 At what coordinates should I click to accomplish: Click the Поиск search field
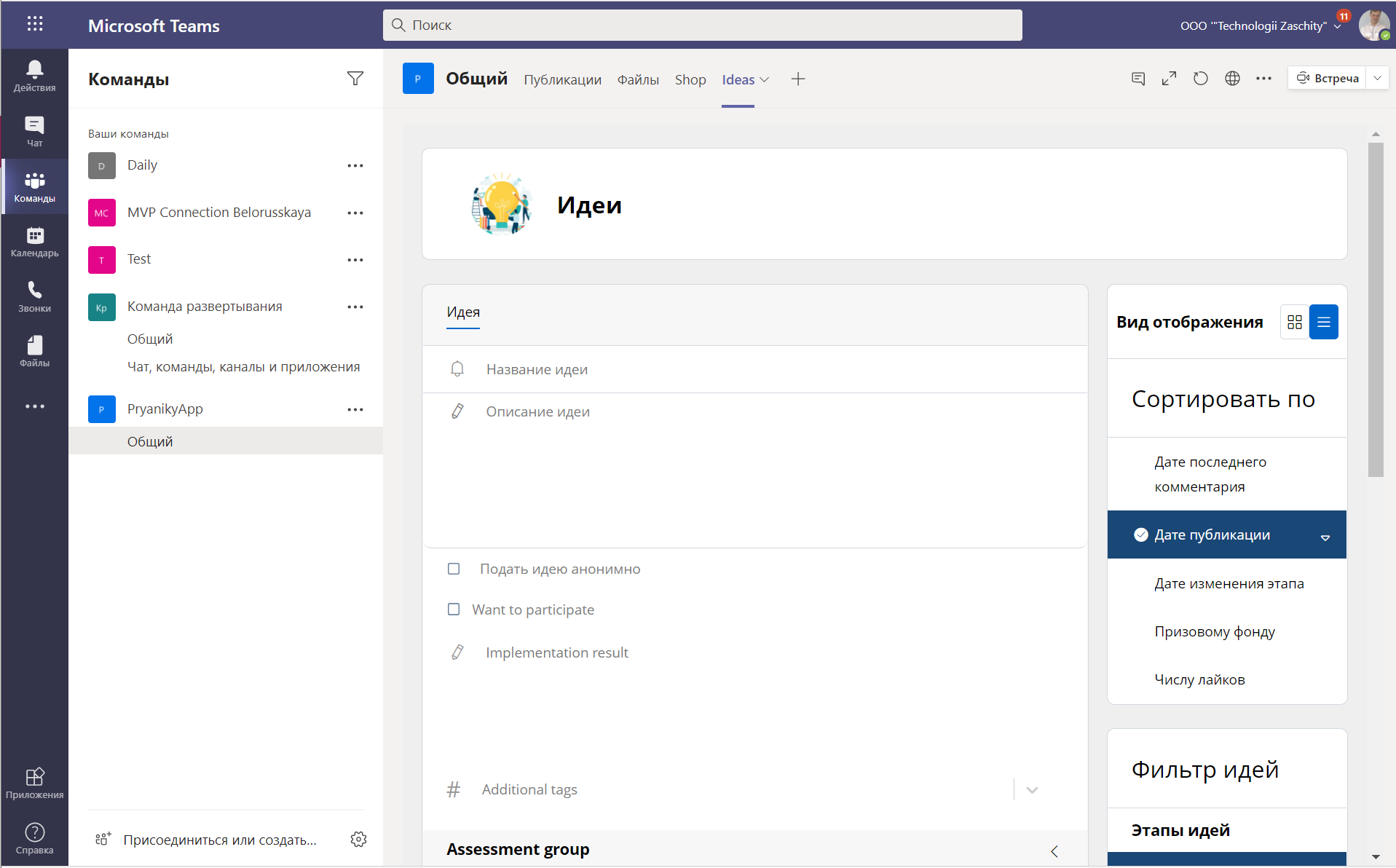[x=702, y=25]
